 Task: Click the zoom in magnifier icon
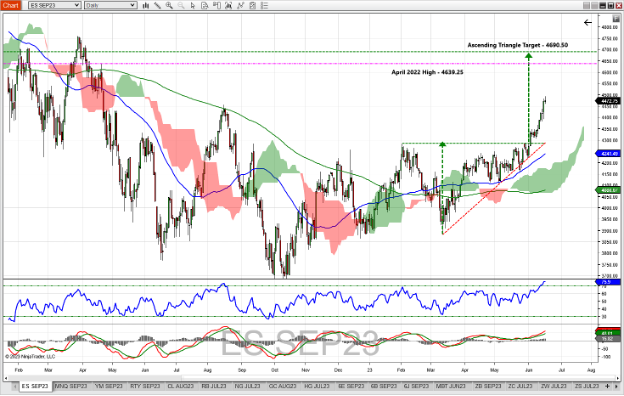[169, 5]
